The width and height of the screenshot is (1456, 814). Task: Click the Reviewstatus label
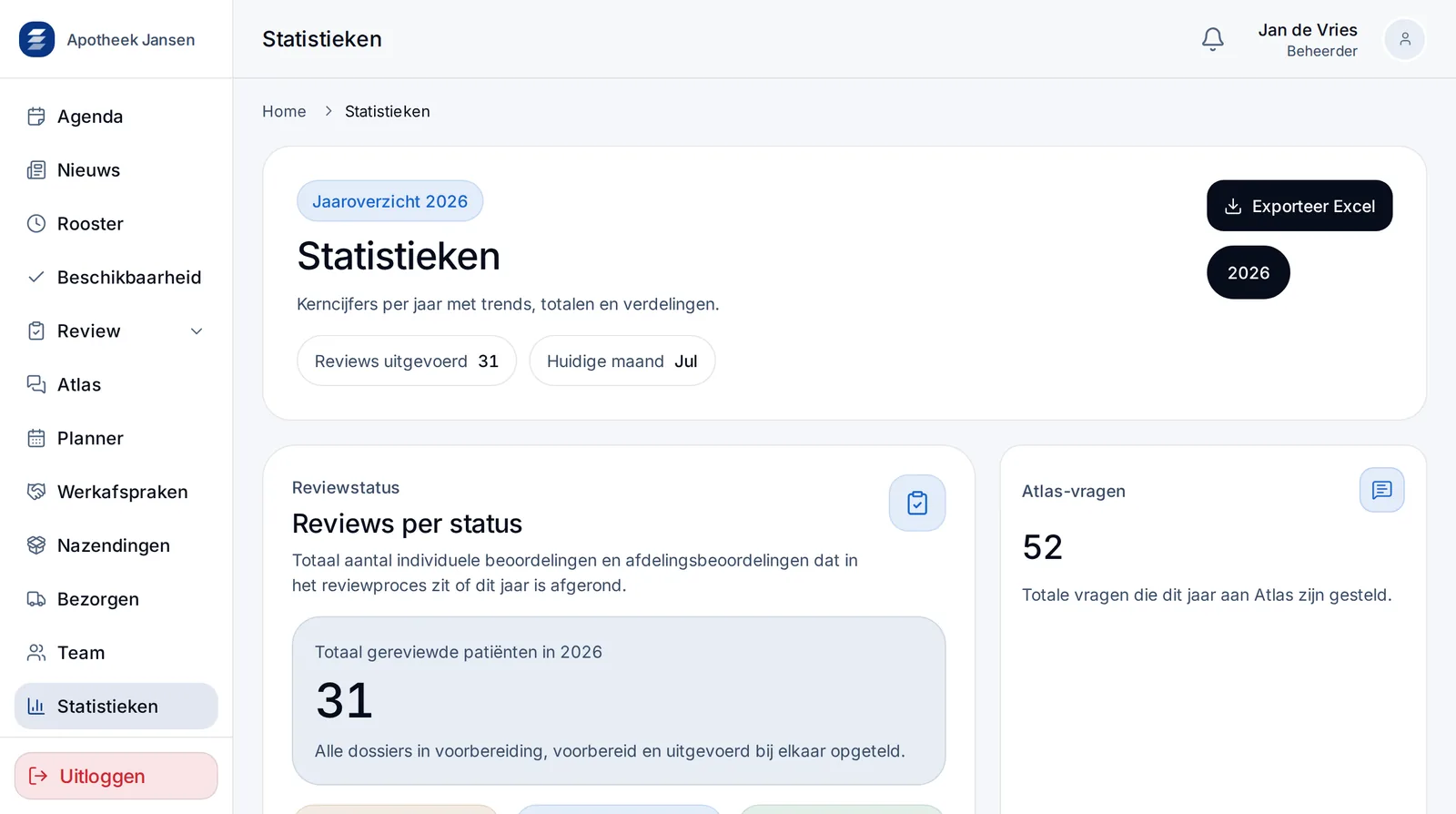pyautogui.click(x=346, y=487)
